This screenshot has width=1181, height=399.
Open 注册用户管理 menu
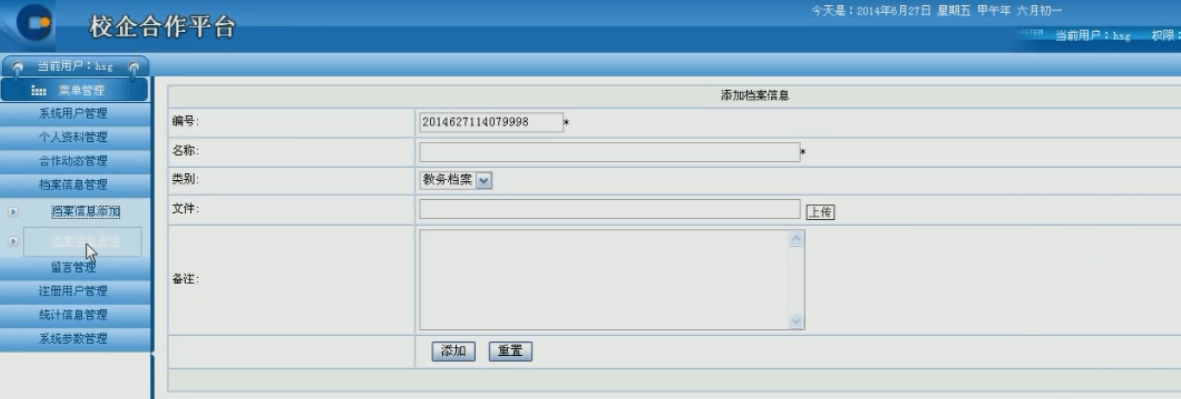click(x=74, y=291)
